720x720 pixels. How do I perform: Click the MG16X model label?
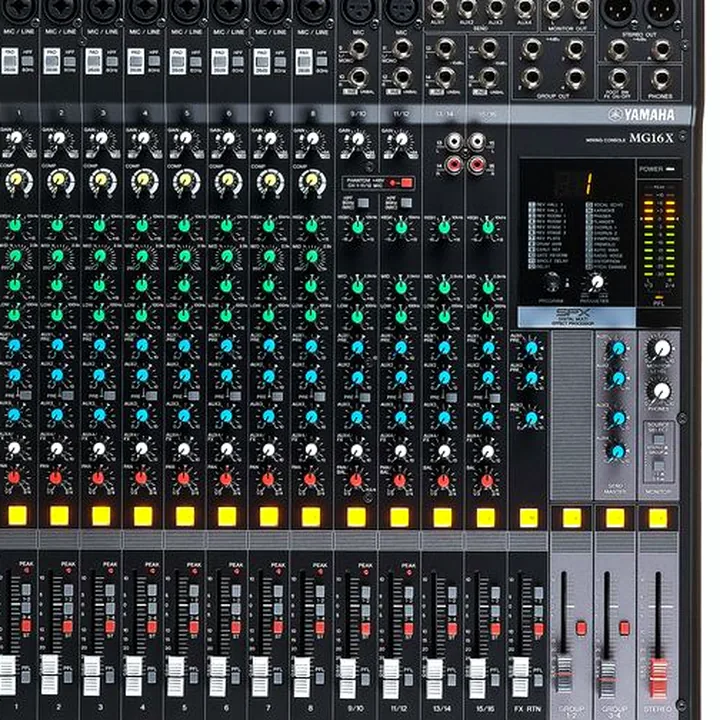click(x=651, y=138)
